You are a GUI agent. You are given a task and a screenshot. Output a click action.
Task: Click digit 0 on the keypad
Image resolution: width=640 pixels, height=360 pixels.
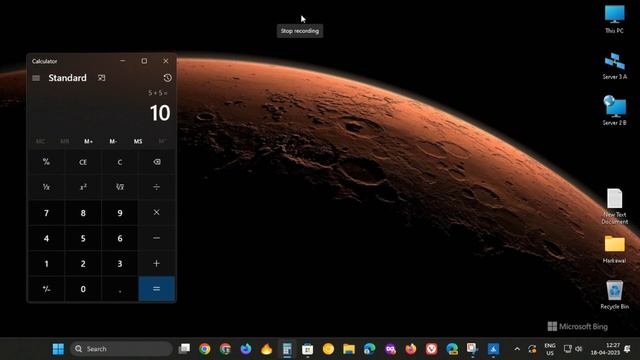(x=83, y=289)
